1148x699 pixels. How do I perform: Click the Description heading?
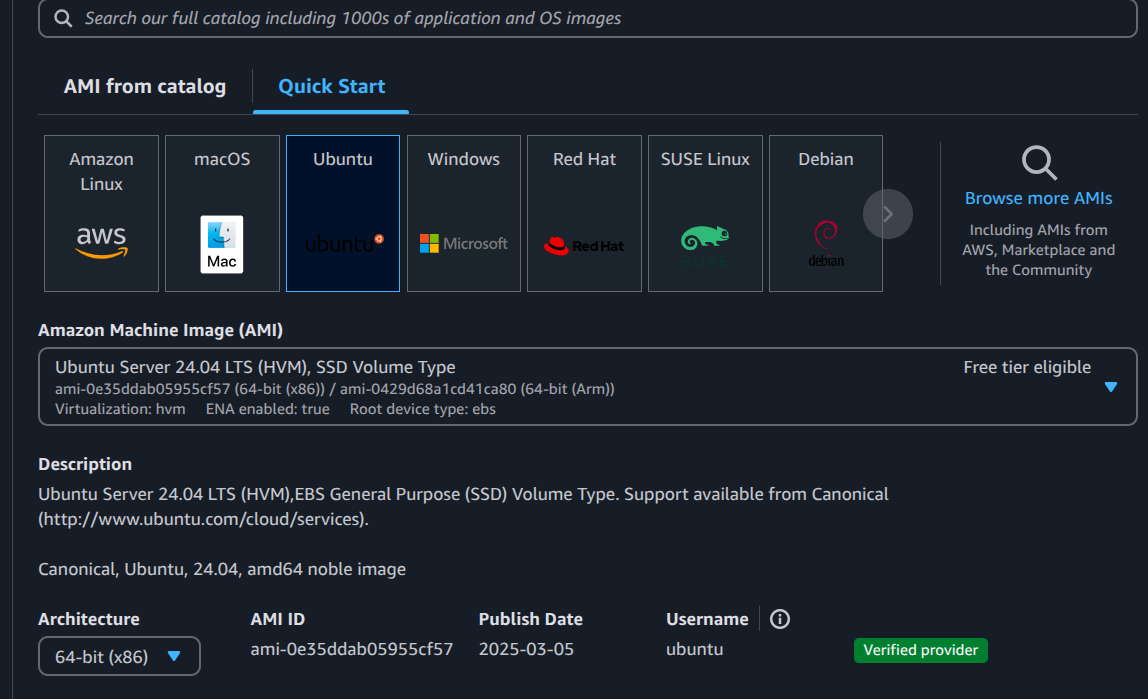coord(85,464)
